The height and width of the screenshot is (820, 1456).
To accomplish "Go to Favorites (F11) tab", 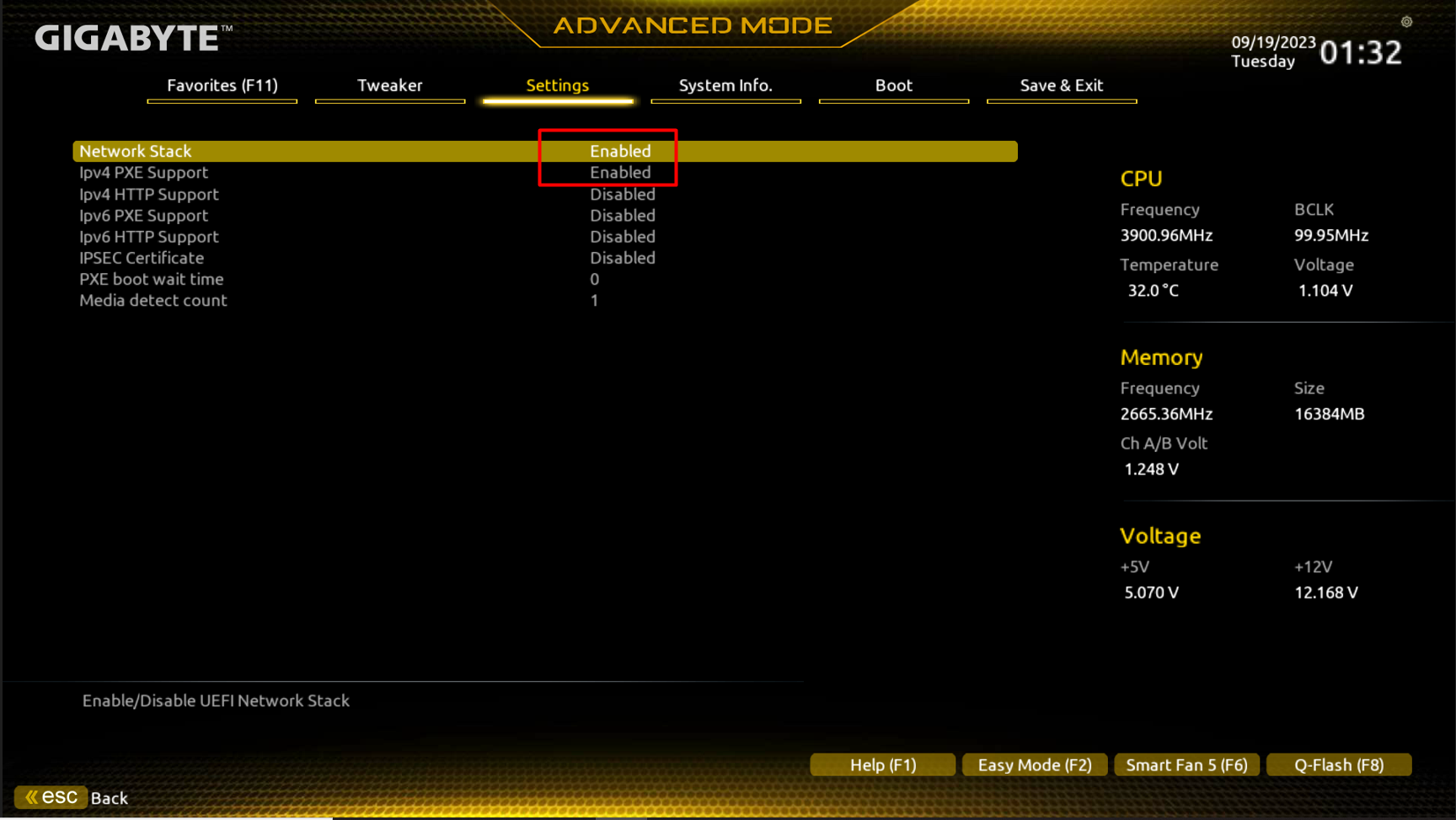I will (x=222, y=85).
